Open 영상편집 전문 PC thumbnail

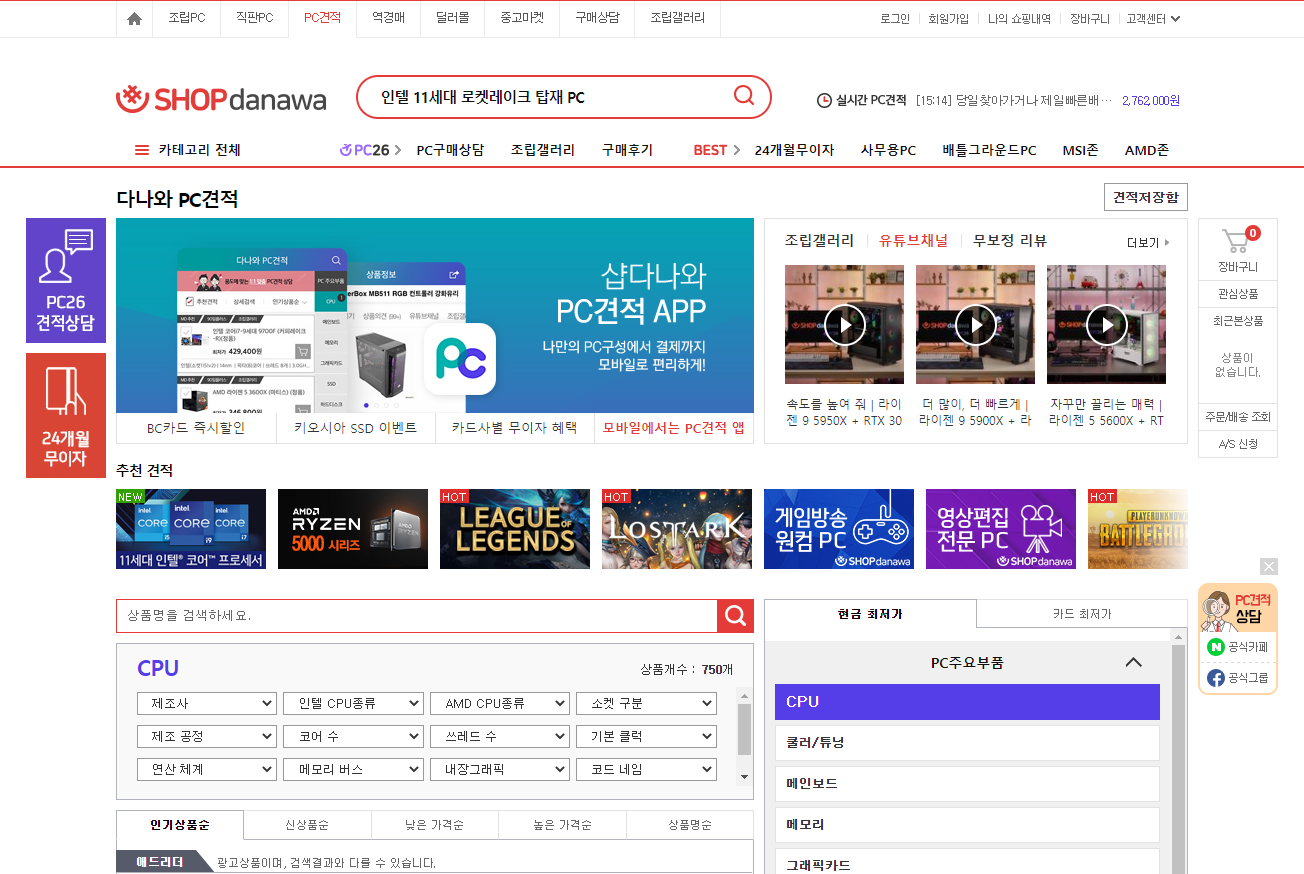tap(1001, 529)
